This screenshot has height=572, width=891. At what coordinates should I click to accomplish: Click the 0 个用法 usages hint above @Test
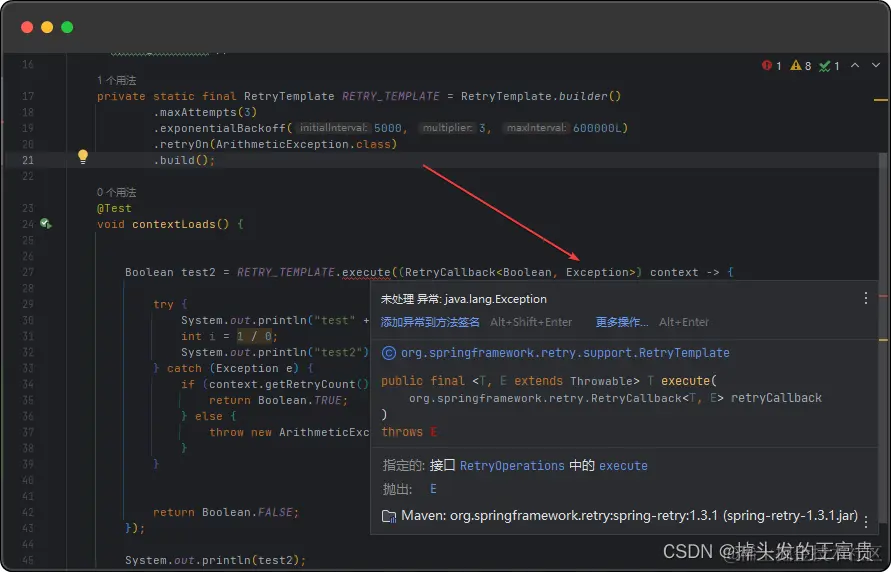116,192
